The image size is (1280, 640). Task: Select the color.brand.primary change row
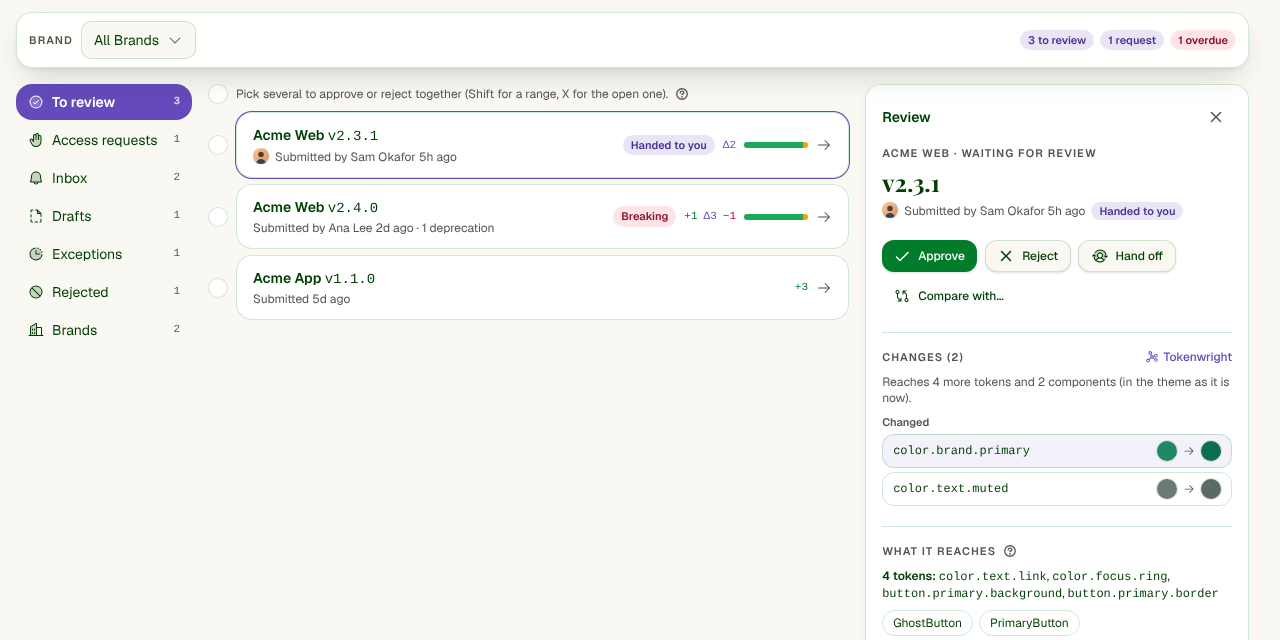1057,451
